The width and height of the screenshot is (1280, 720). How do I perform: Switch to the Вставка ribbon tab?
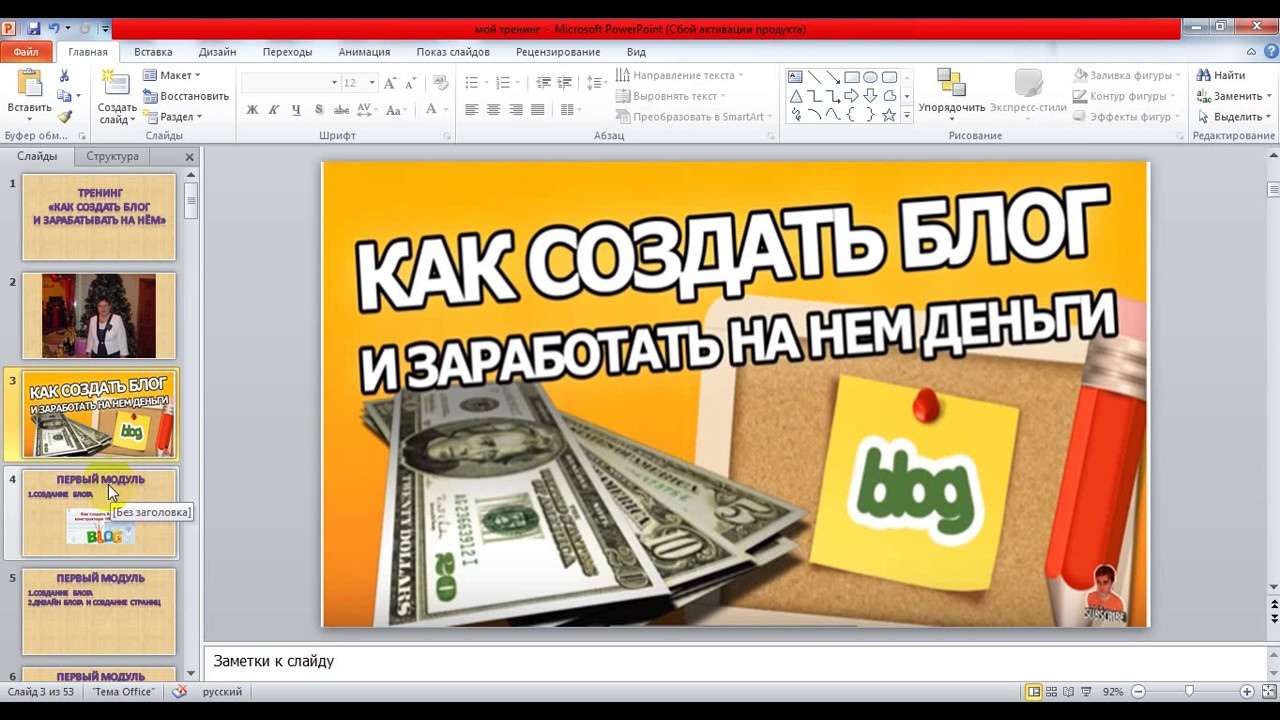[x=153, y=52]
